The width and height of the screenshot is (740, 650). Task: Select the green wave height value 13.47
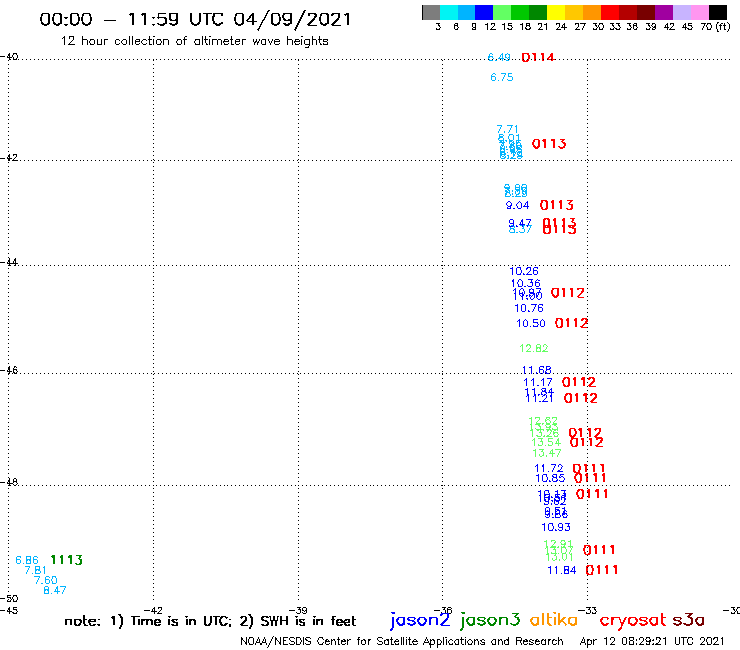pyautogui.click(x=547, y=453)
